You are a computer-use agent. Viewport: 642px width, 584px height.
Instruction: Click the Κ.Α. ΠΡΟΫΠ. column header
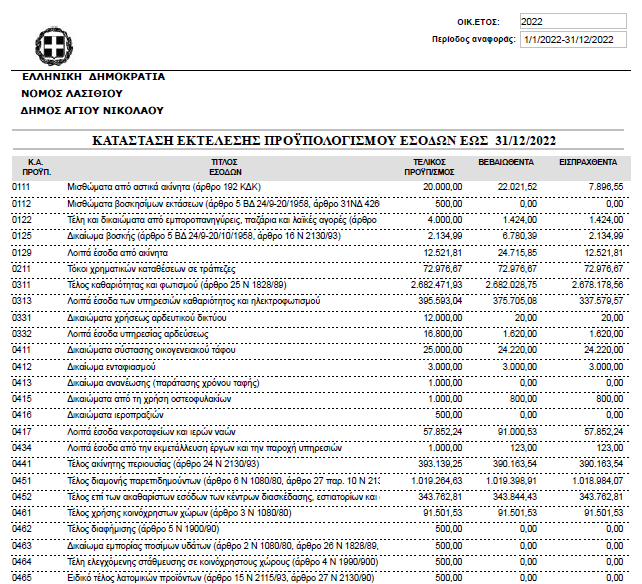(x=35, y=166)
